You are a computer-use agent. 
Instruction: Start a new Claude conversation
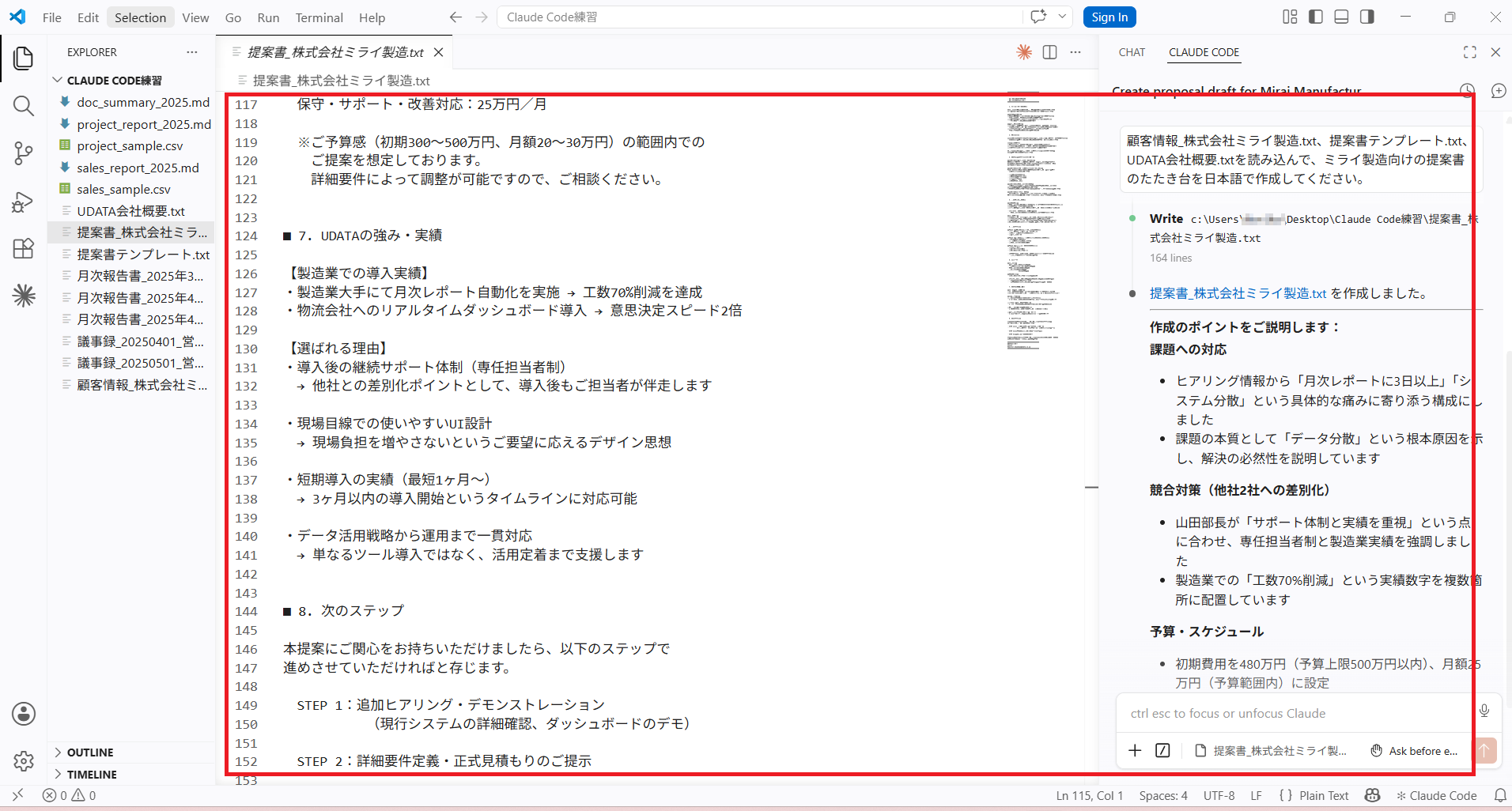(1499, 91)
